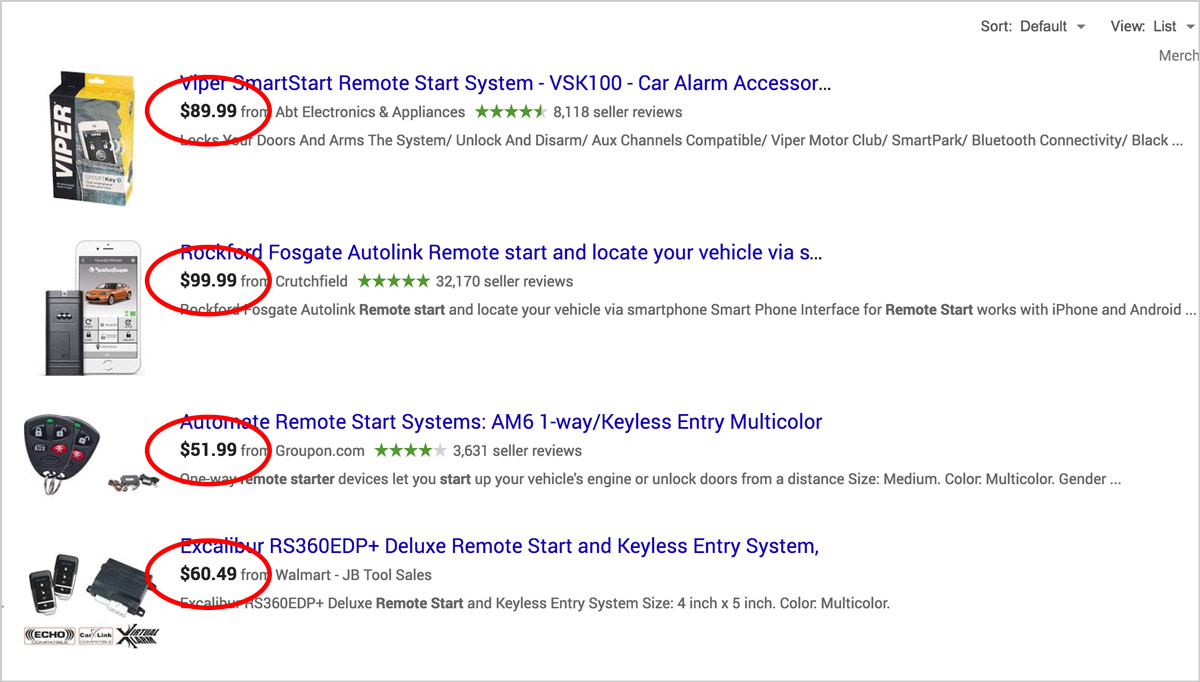
Task: Click the Viper SmartStart product thumbnail
Action: pyautogui.click(x=95, y=139)
